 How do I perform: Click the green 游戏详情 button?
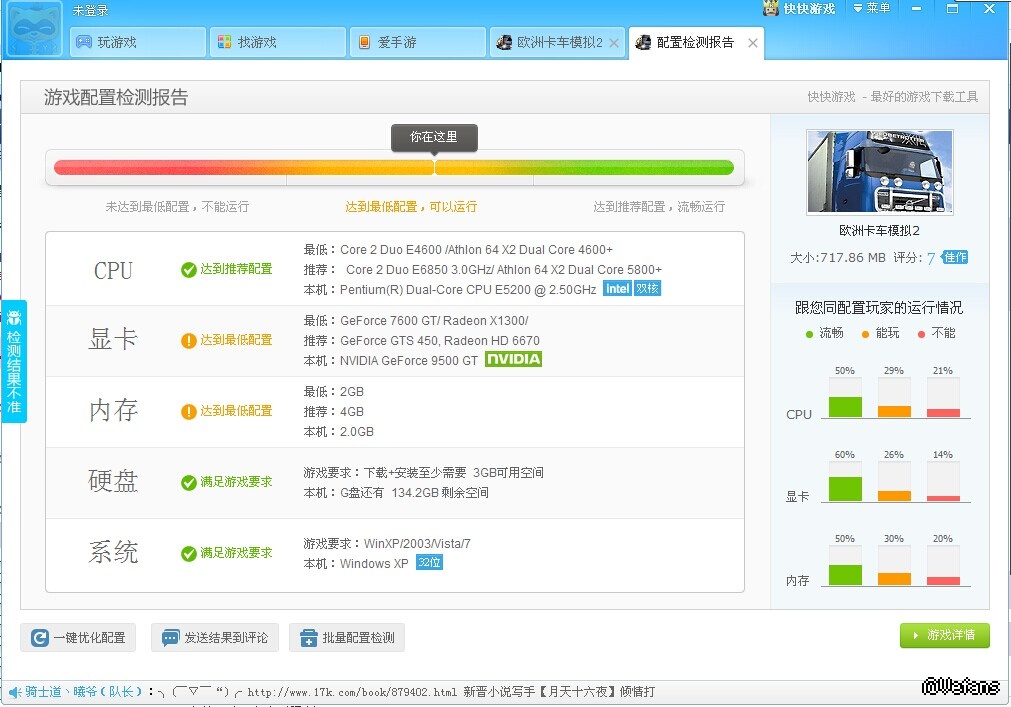click(x=944, y=635)
